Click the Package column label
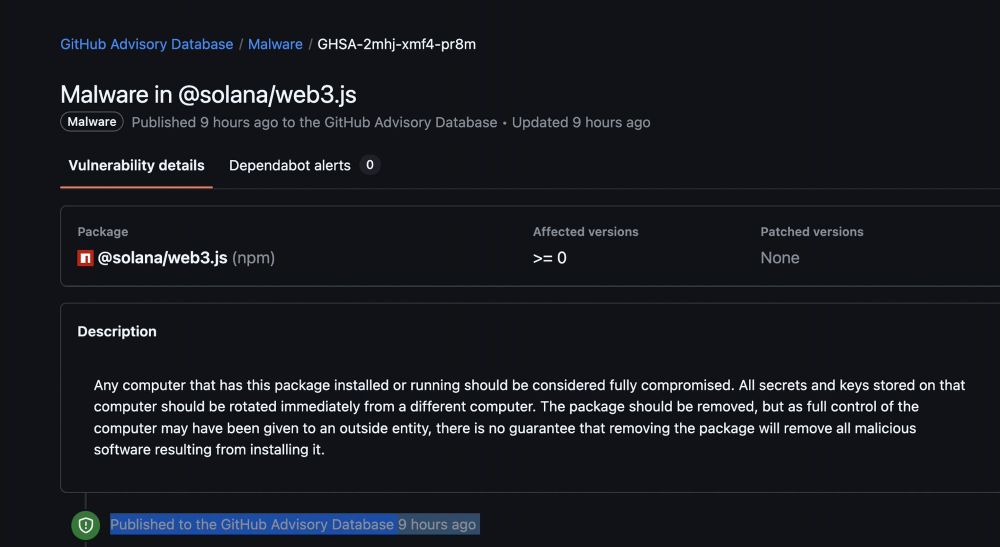1000x547 pixels. pyautogui.click(x=103, y=231)
